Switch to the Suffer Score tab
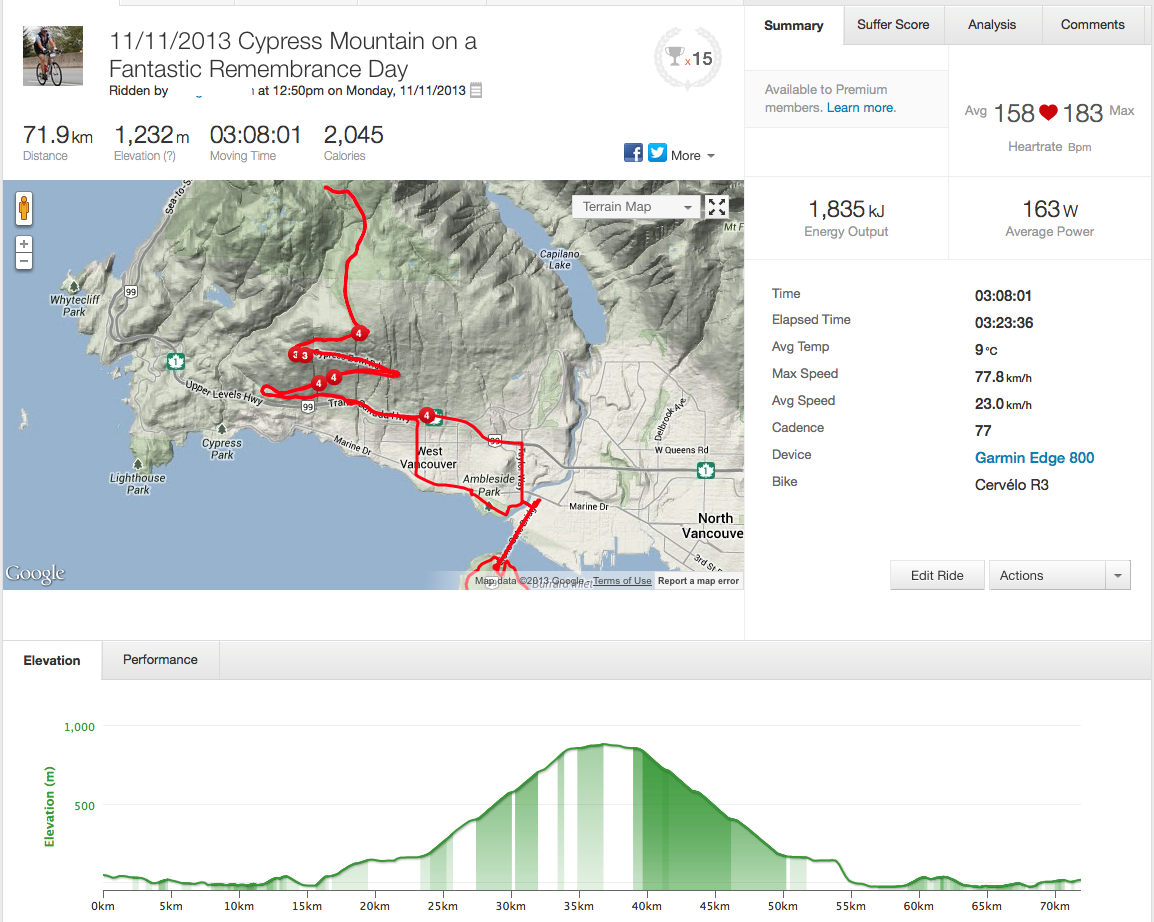Viewport: 1154px width, 922px height. coord(893,25)
